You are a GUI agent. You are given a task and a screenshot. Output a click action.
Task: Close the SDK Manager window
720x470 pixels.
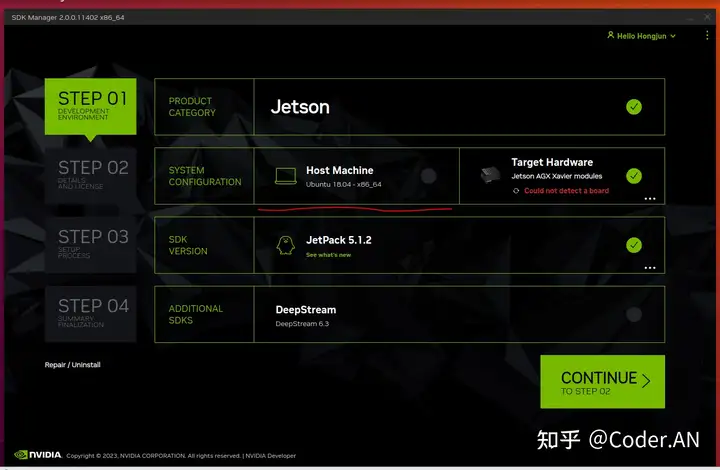pyautogui.click(x=707, y=17)
